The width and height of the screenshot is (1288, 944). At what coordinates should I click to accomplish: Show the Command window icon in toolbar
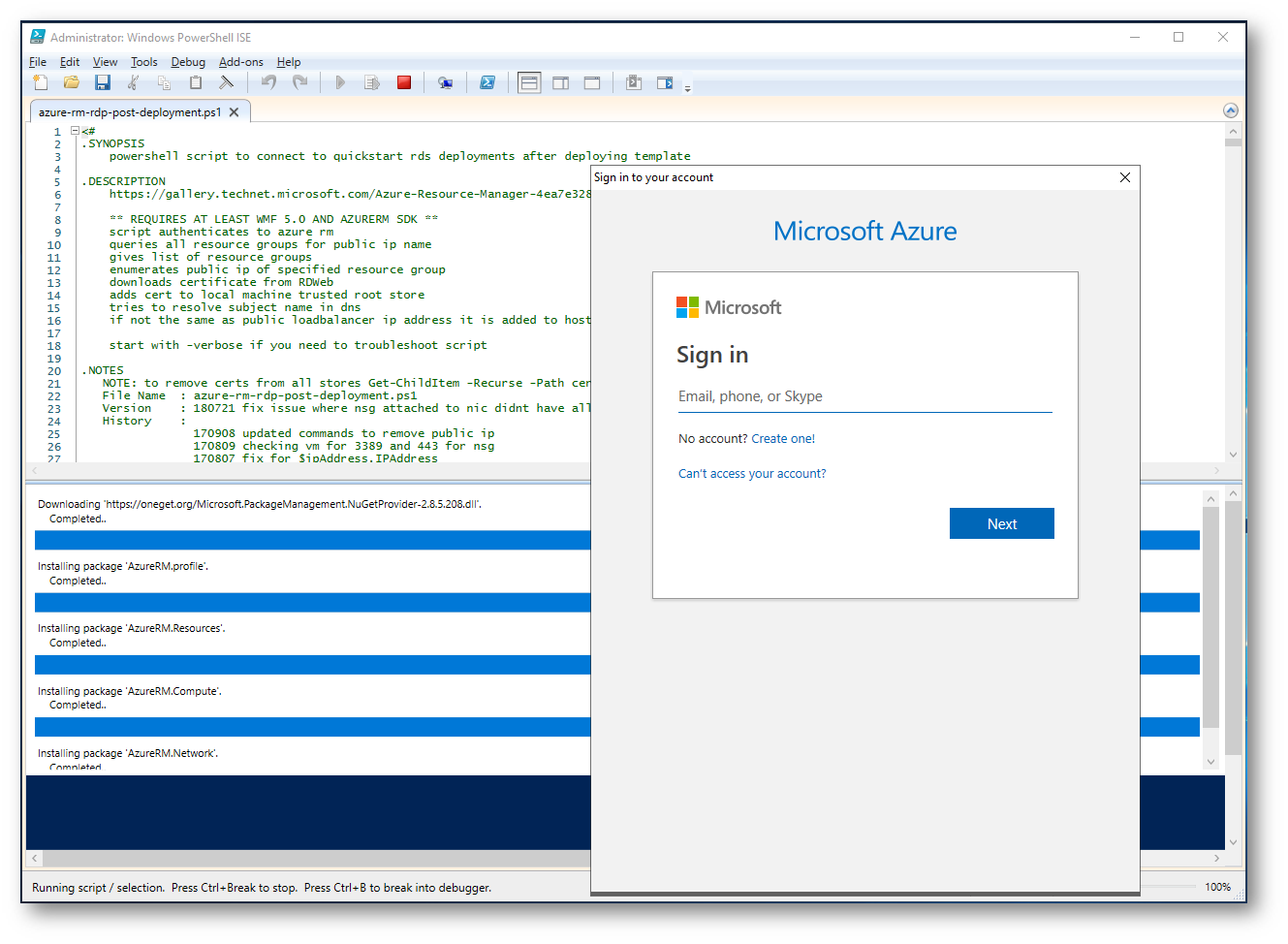634,82
